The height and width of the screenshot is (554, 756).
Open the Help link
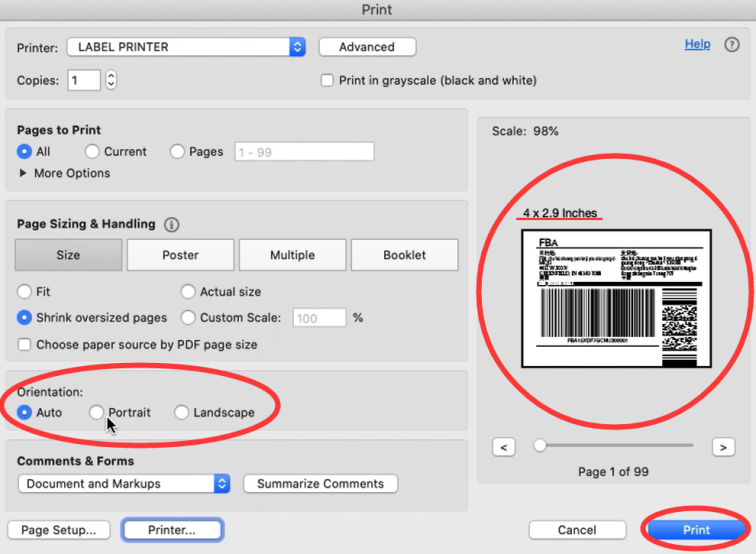pos(697,44)
